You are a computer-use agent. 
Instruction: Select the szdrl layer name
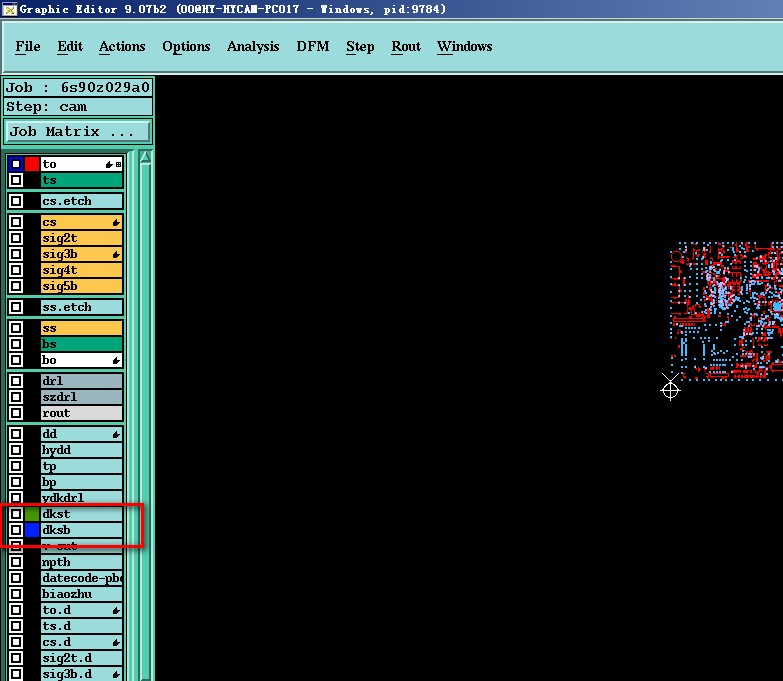pos(82,396)
